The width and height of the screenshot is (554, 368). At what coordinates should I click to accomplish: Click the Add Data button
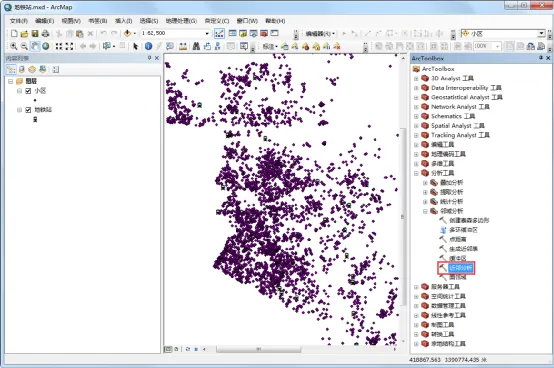pos(127,34)
